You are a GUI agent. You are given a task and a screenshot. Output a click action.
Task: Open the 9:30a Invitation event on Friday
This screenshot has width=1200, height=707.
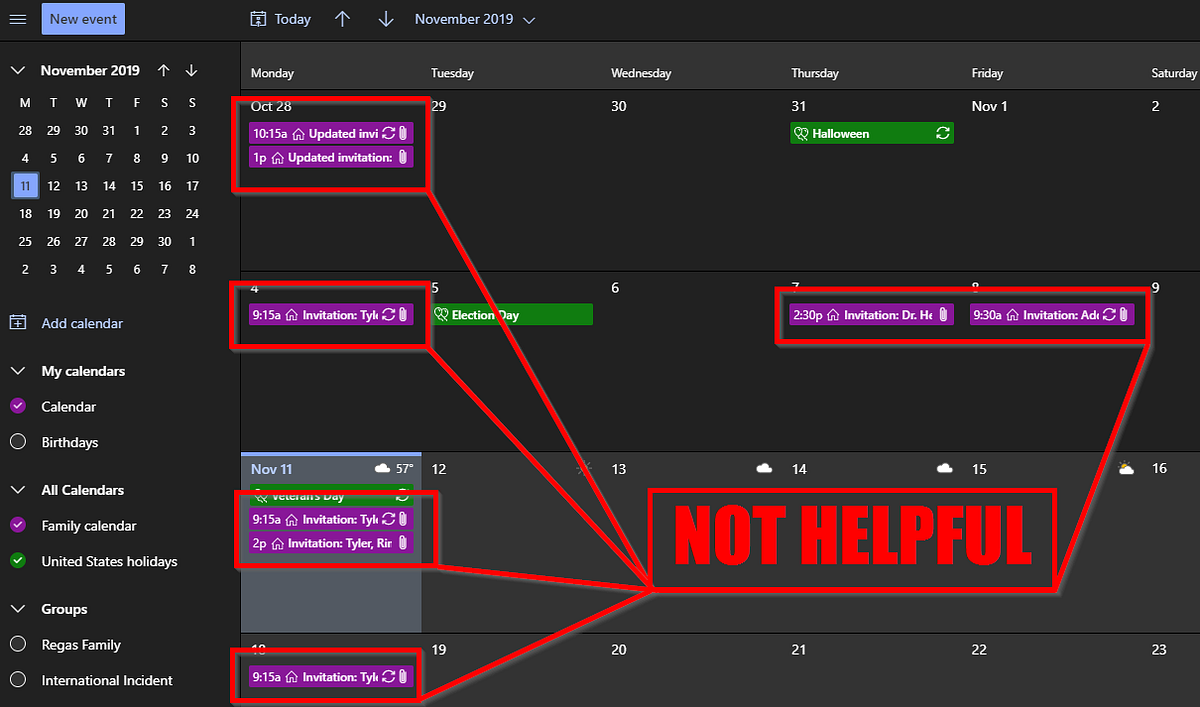tap(1051, 315)
